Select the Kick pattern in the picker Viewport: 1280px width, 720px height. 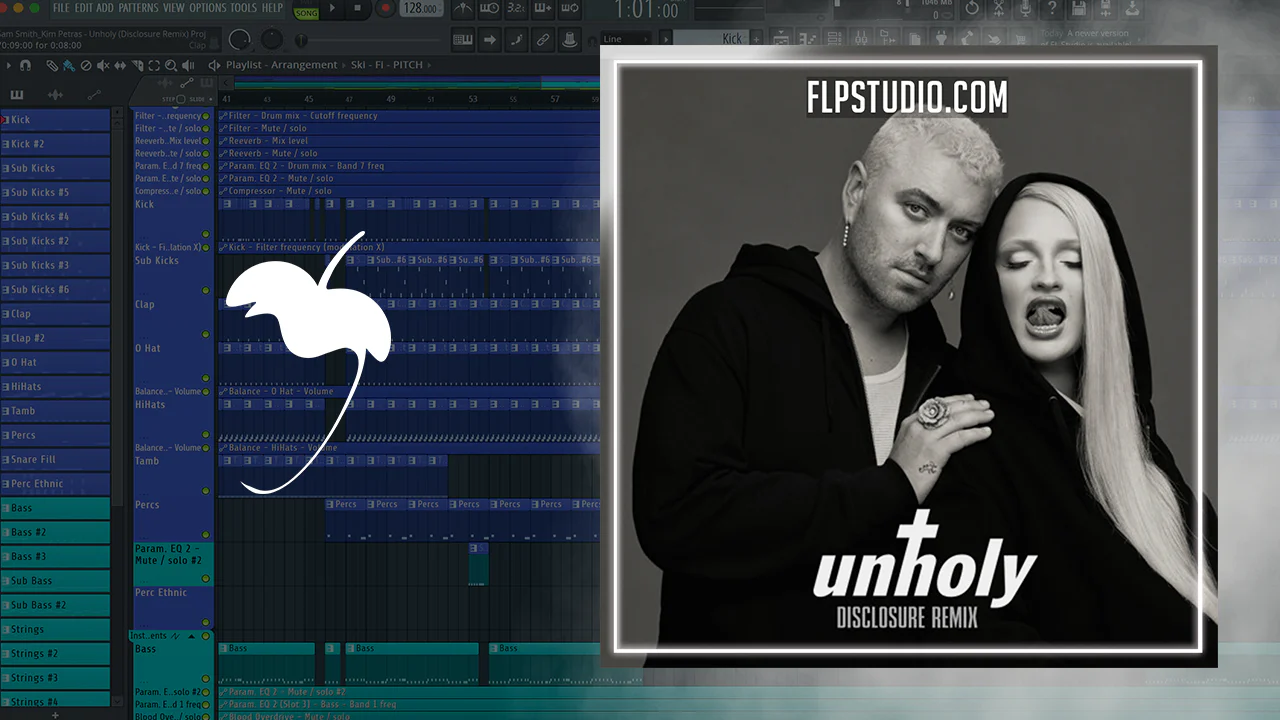pyautogui.click(x=55, y=120)
